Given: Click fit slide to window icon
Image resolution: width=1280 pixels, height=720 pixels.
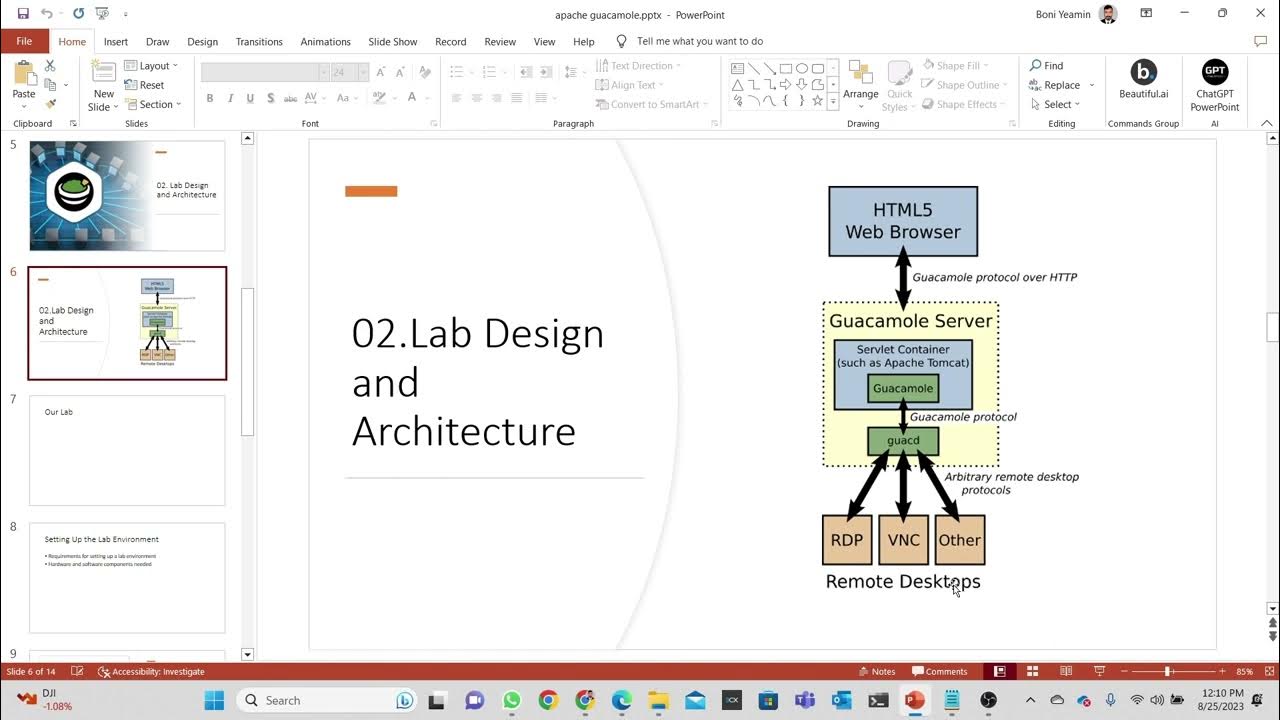Looking at the screenshot, I should pos(1269,671).
